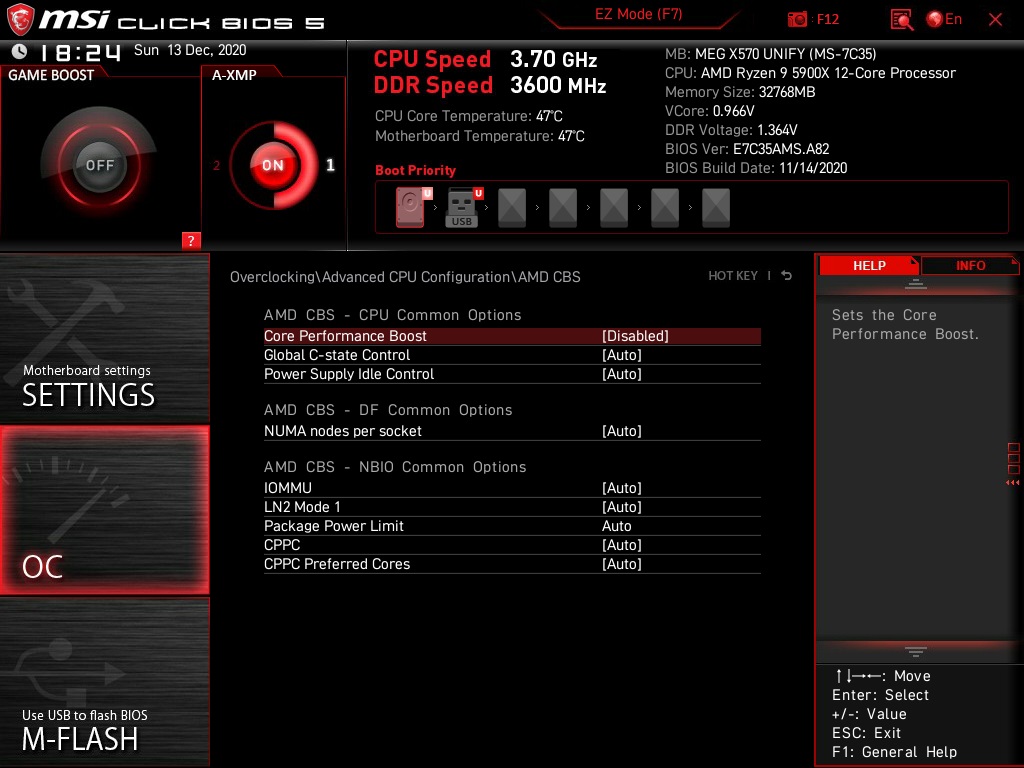Click the HOT KEY label
Image resolution: width=1024 pixels, height=768 pixels.
click(x=733, y=276)
